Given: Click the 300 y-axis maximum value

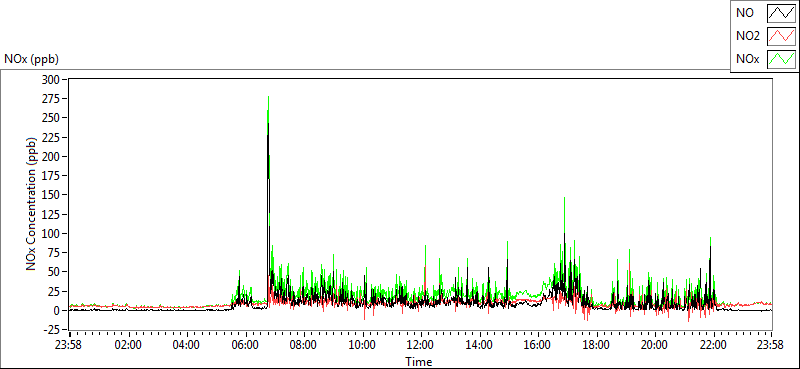Looking at the screenshot, I should [x=53, y=79].
